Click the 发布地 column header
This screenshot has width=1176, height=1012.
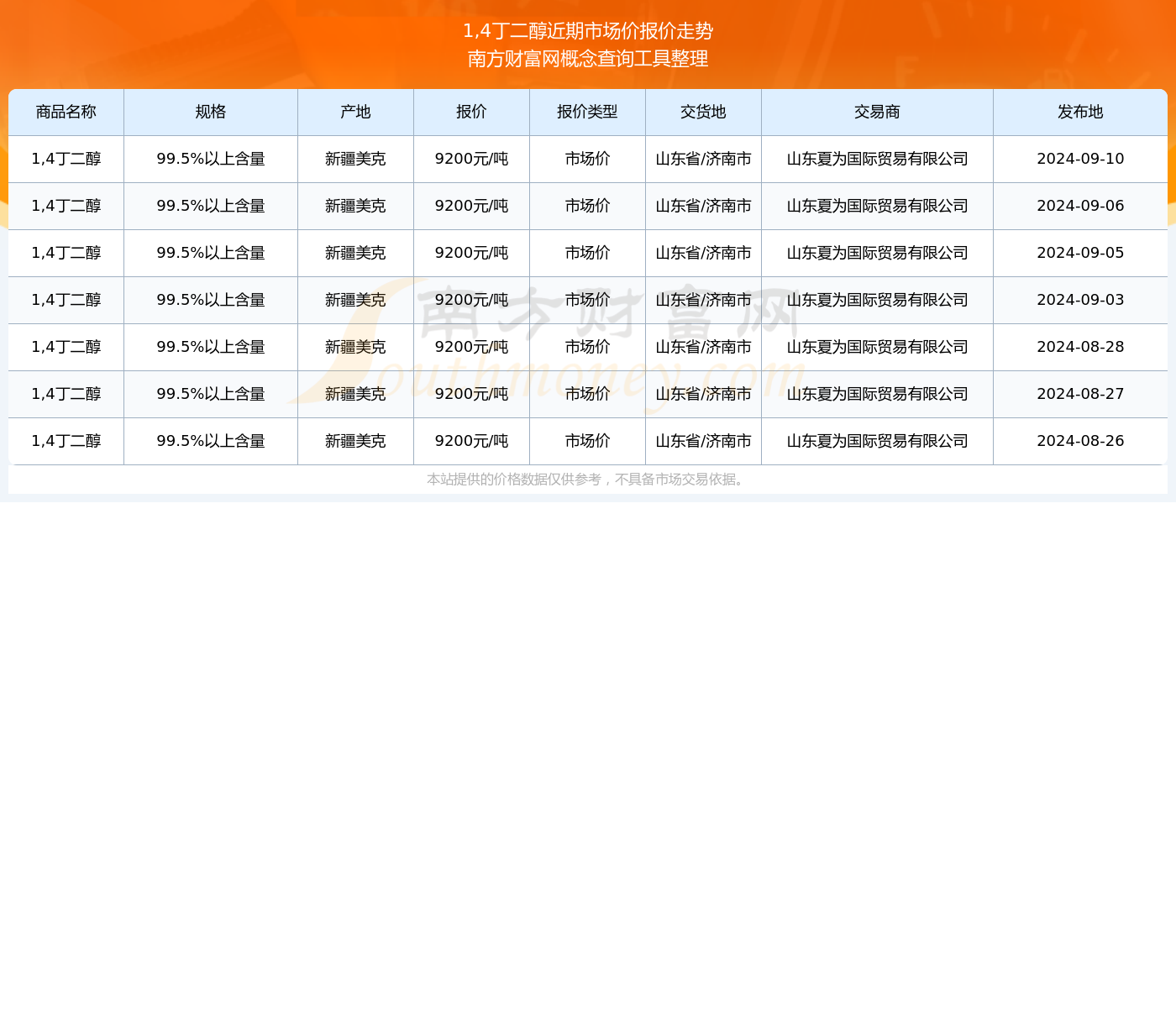[1080, 113]
